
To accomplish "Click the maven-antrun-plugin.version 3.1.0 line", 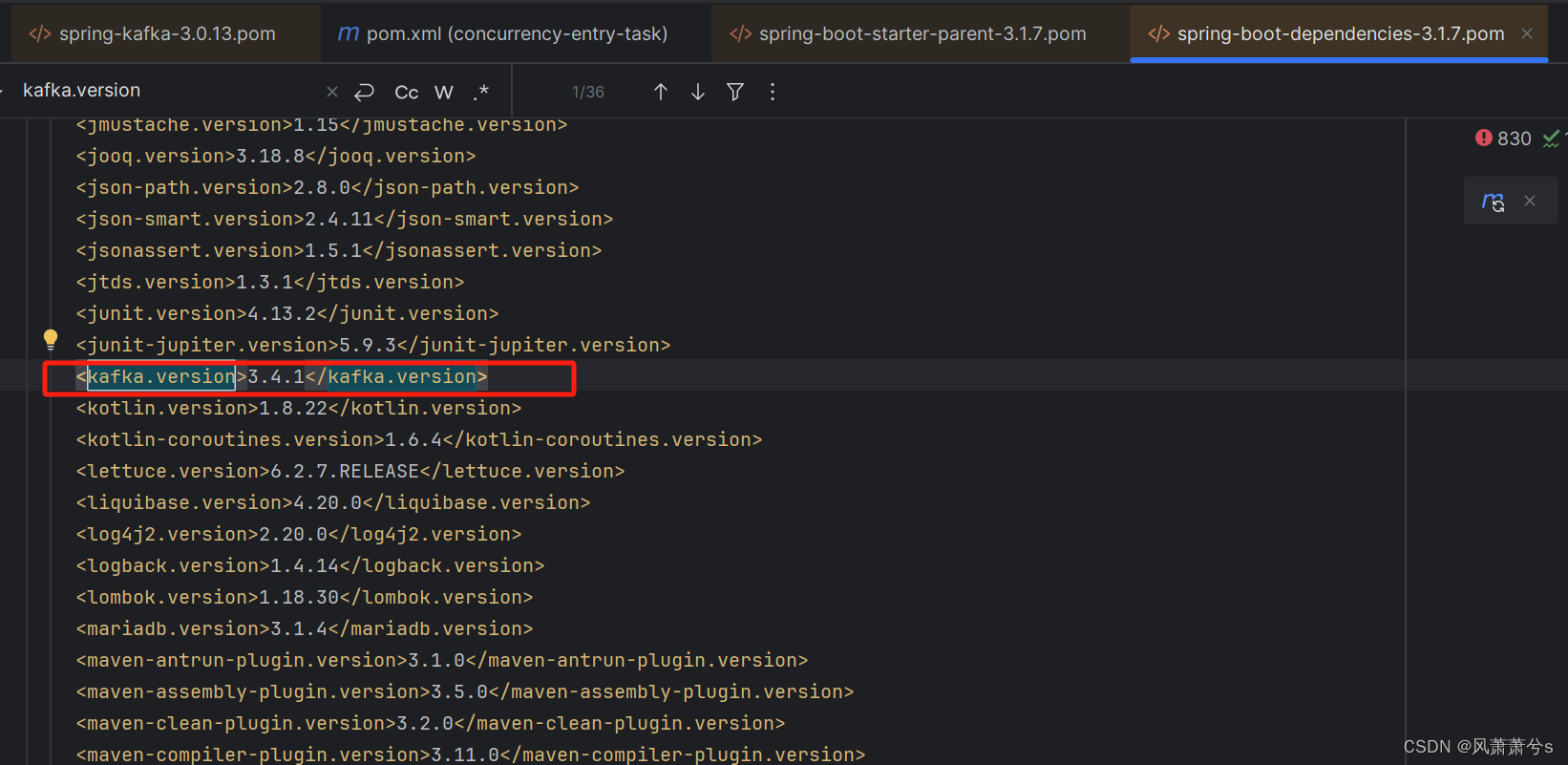I will point(442,660).
